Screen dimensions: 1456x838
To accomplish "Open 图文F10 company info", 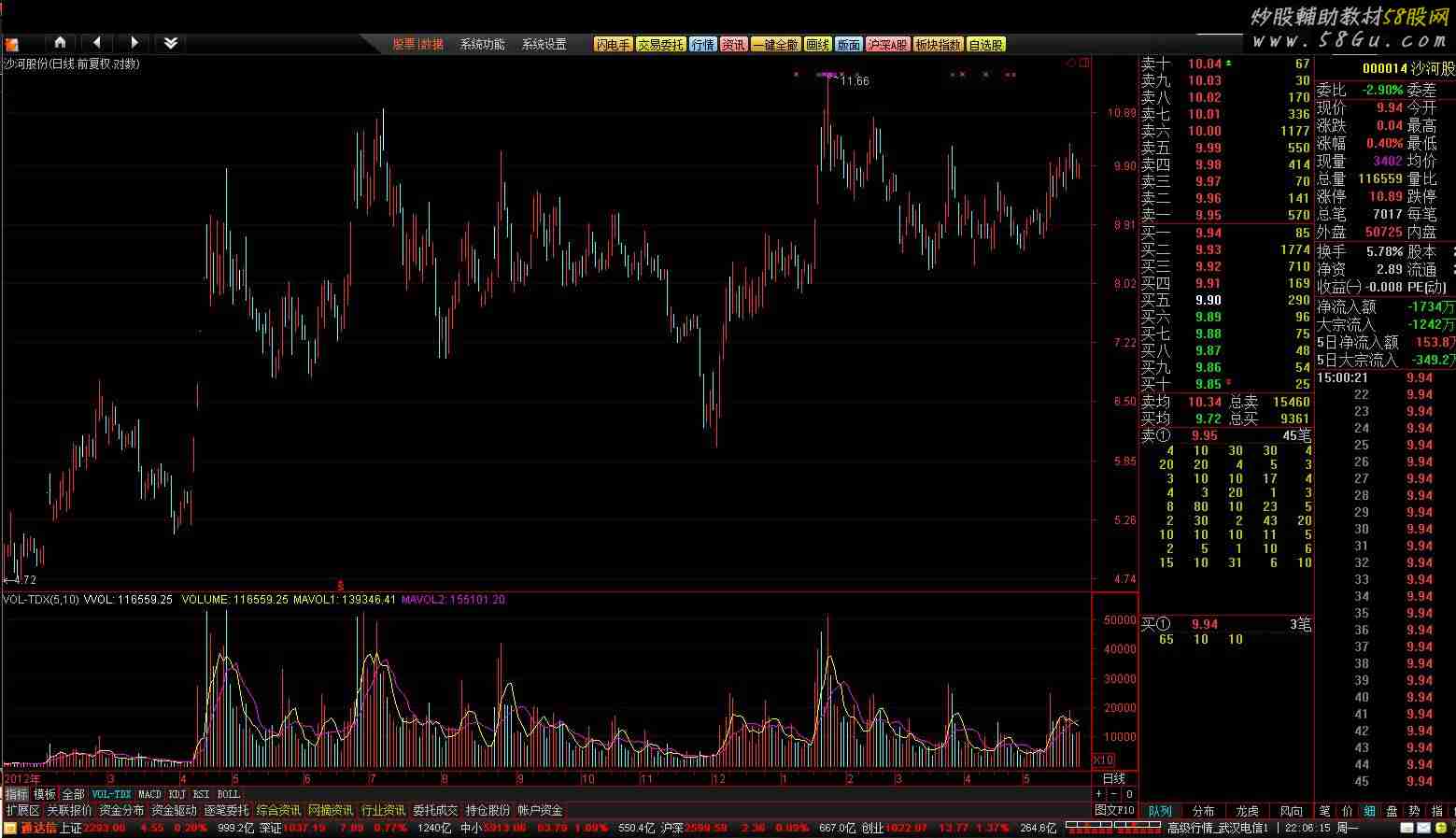I will tap(1114, 810).
